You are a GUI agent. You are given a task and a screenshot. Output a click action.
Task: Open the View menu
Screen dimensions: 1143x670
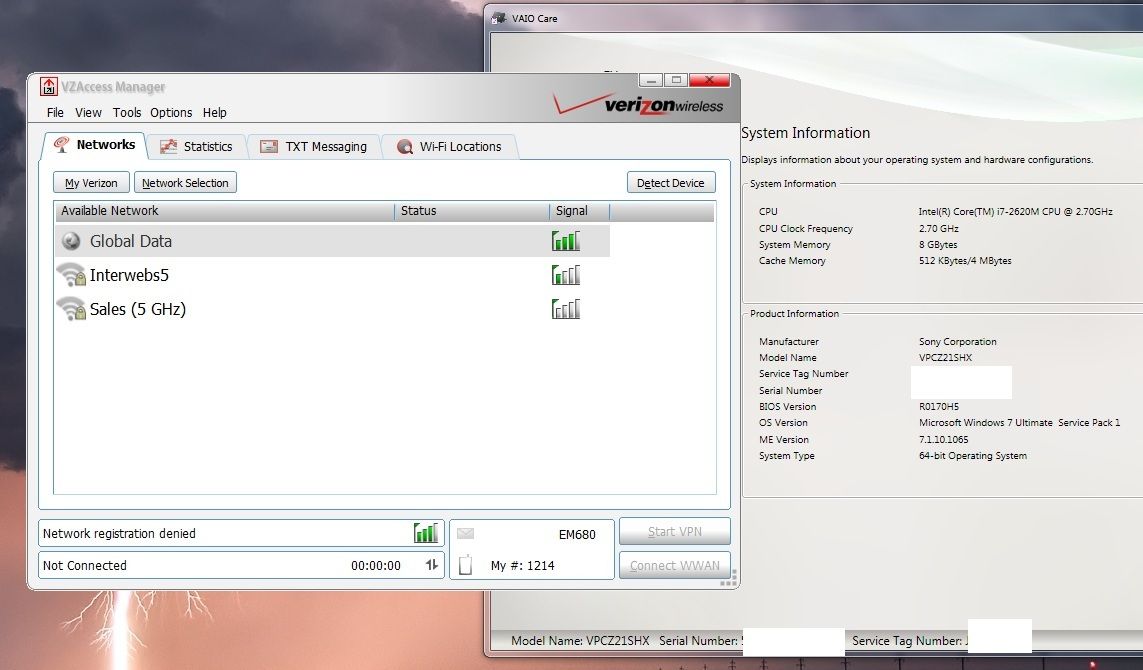click(88, 112)
